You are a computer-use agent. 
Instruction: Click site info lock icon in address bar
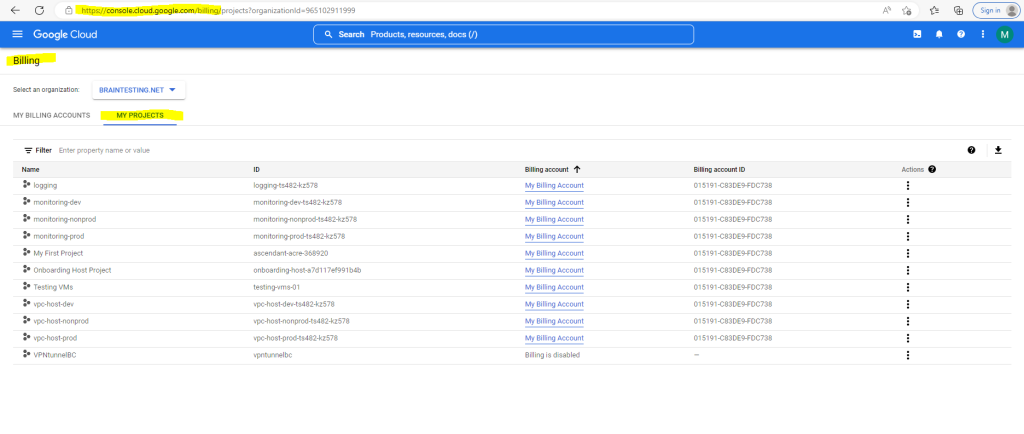point(69,10)
